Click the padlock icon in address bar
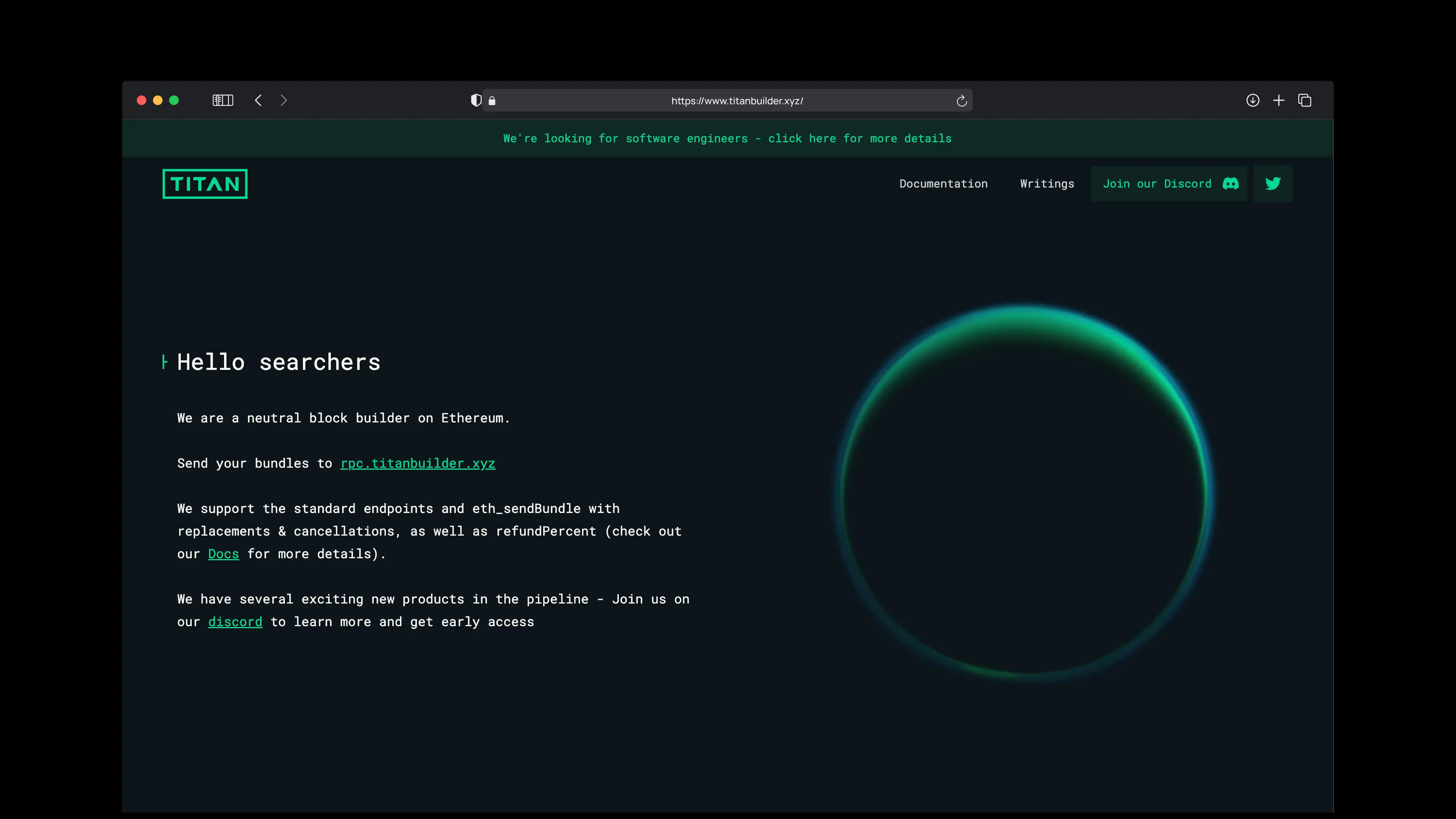The width and height of the screenshot is (1456, 819). [x=492, y=101]
